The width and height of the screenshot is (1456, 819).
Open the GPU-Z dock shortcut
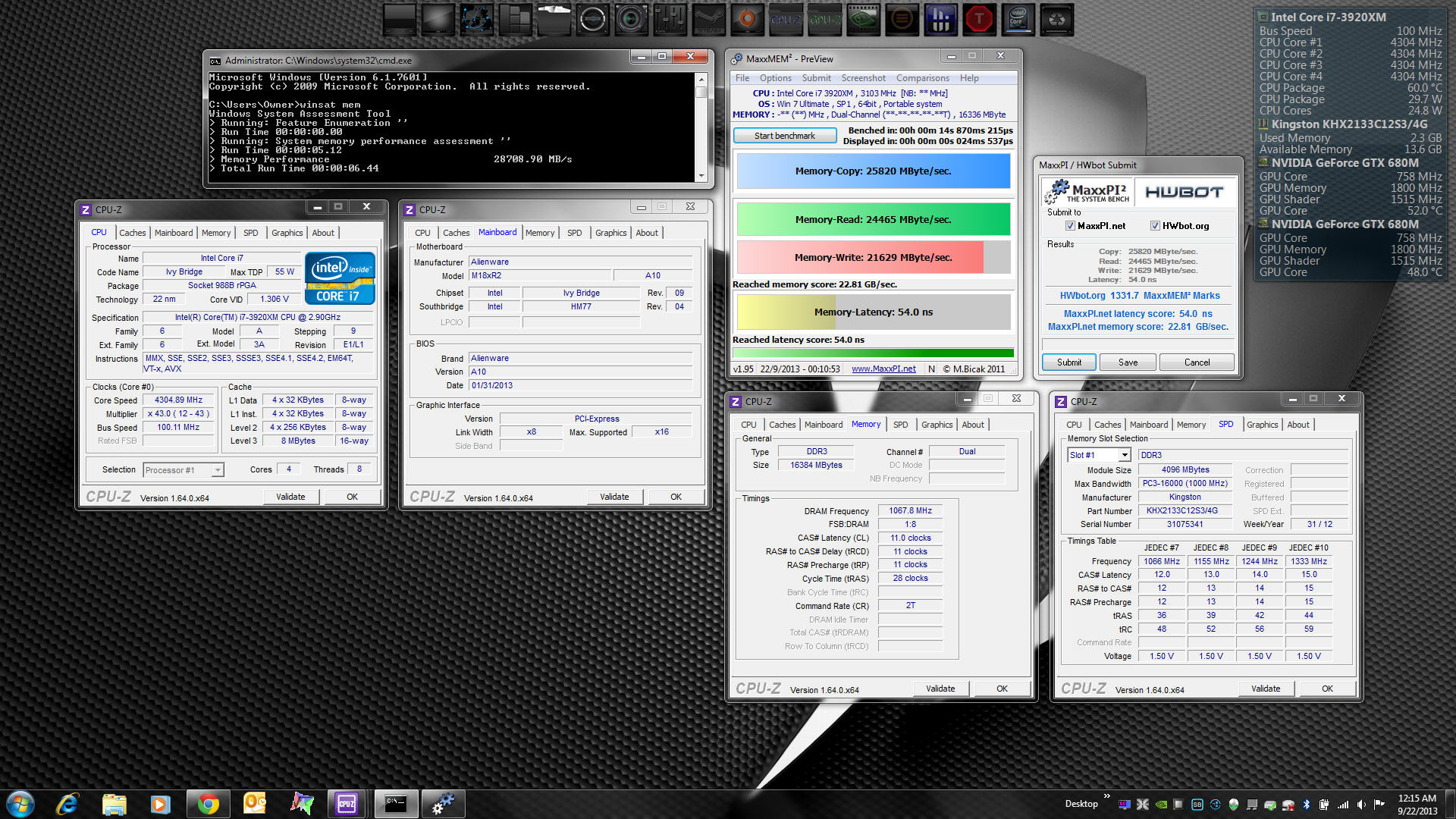click(x=825, y=20)
